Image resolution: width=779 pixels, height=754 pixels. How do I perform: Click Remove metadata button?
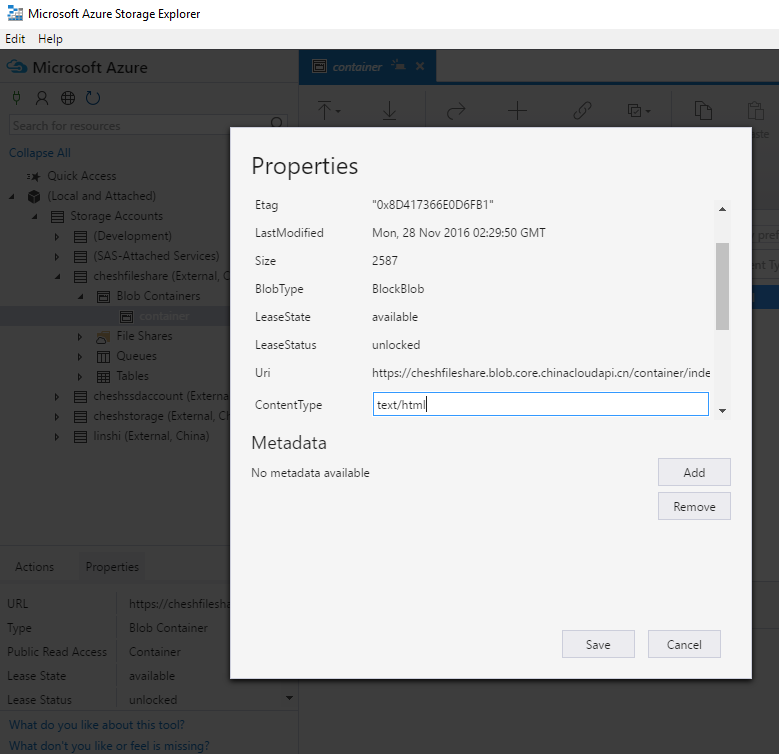[694, 506]
